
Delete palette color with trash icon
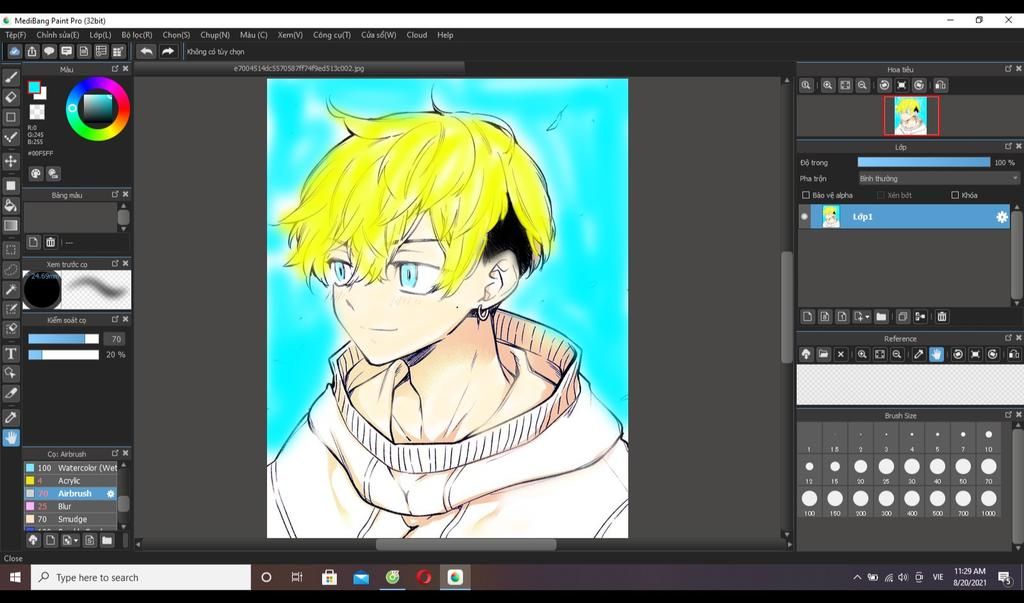coord(50,242)
